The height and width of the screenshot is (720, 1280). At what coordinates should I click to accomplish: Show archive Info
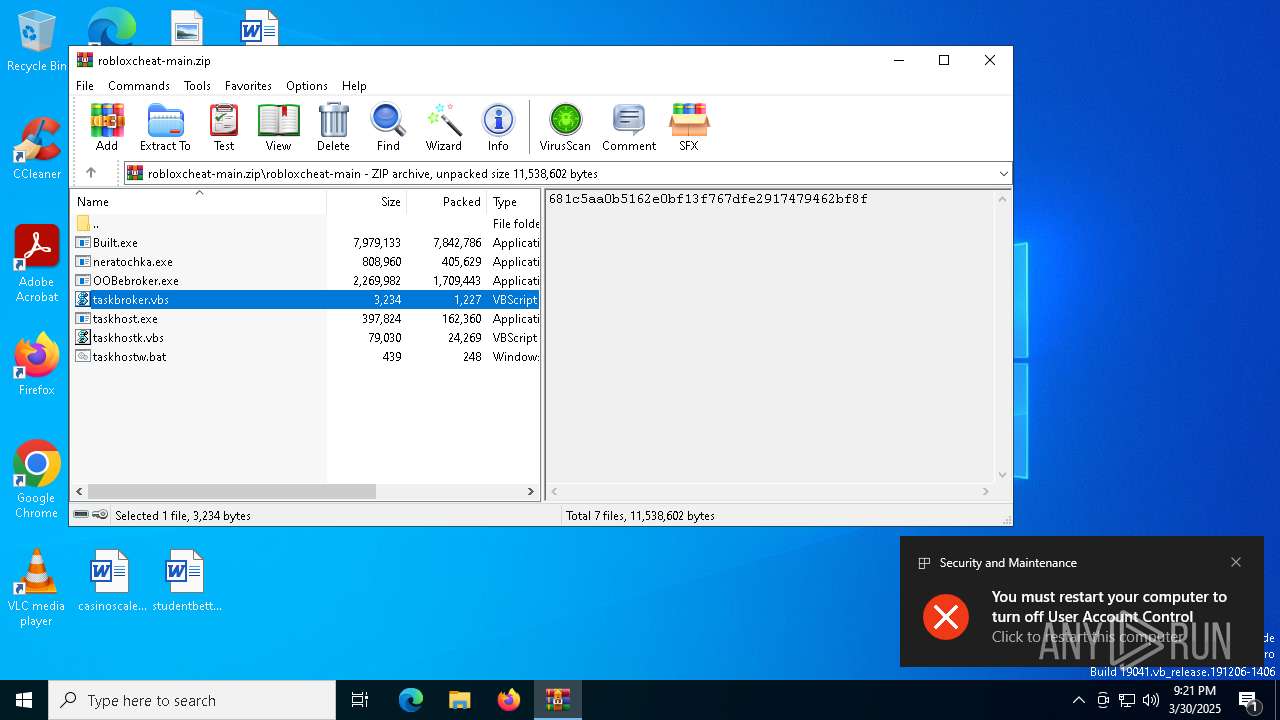[x=498, y=127]
